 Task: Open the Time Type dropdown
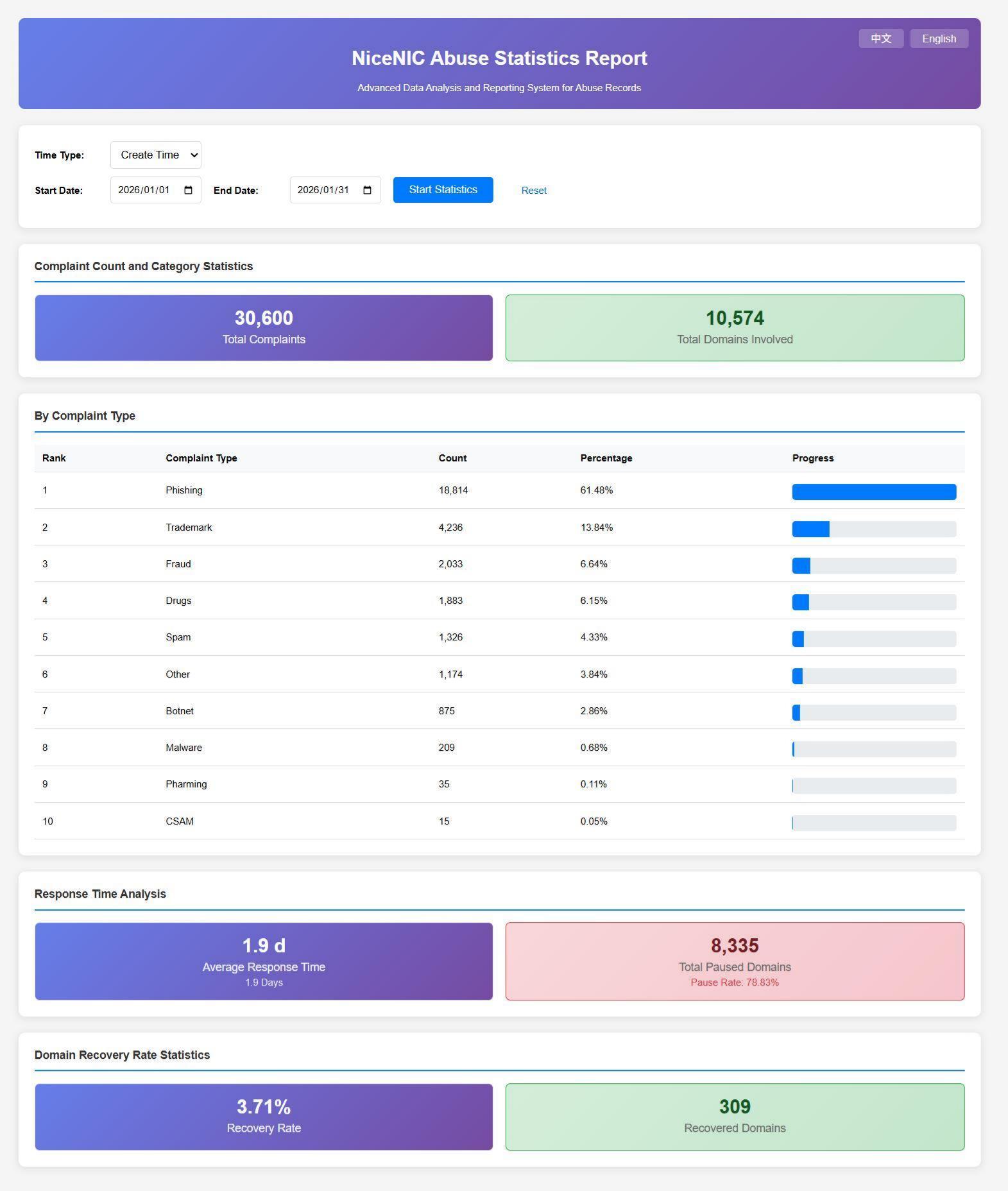[x=156, y=155]
